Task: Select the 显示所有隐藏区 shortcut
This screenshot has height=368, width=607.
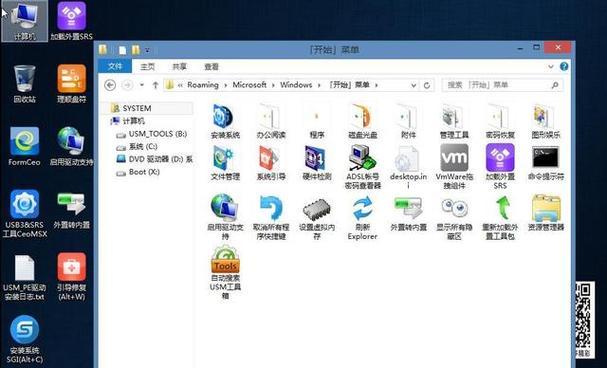Action: 454,217
